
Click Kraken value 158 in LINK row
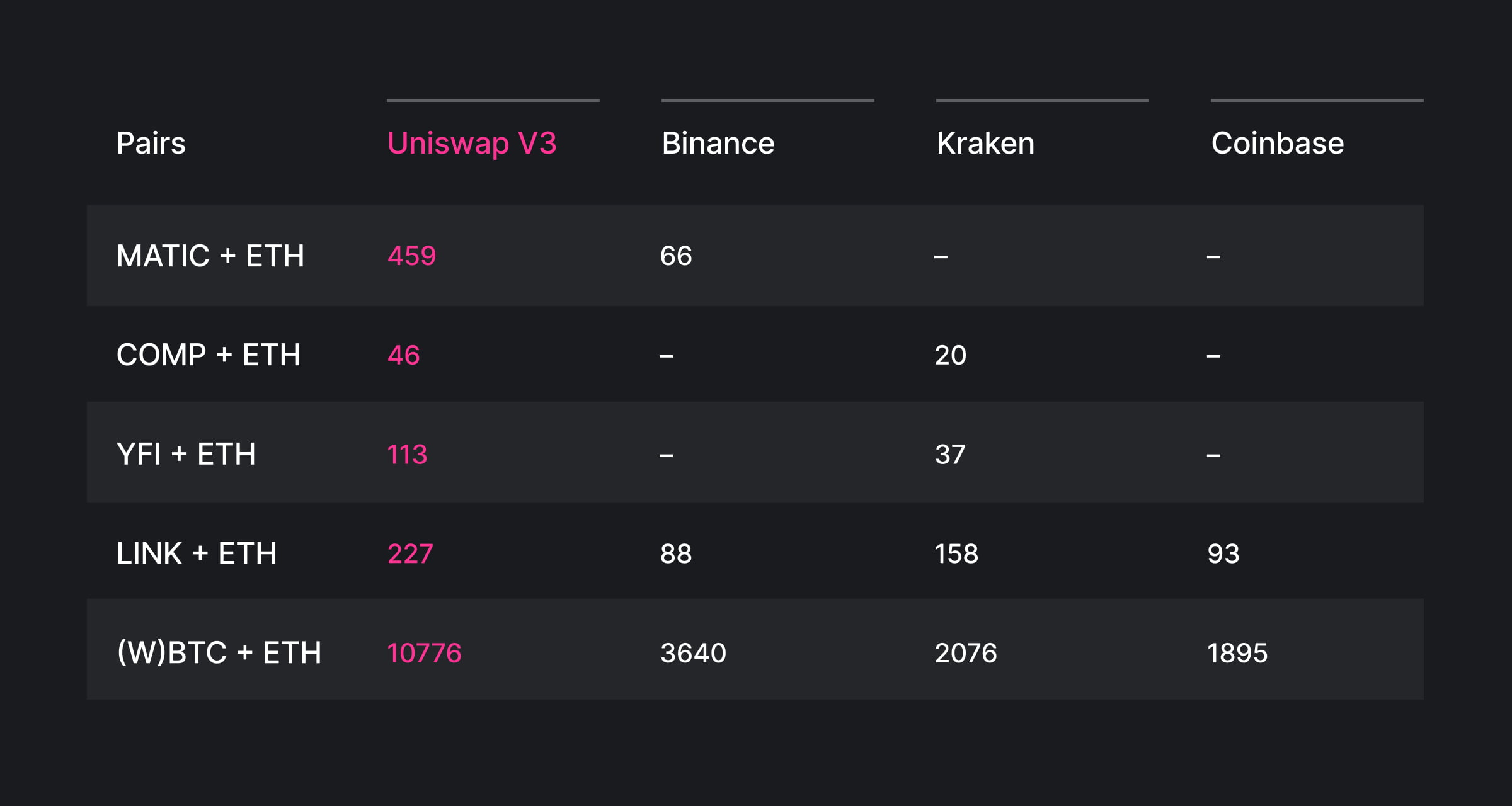[956, 554]
